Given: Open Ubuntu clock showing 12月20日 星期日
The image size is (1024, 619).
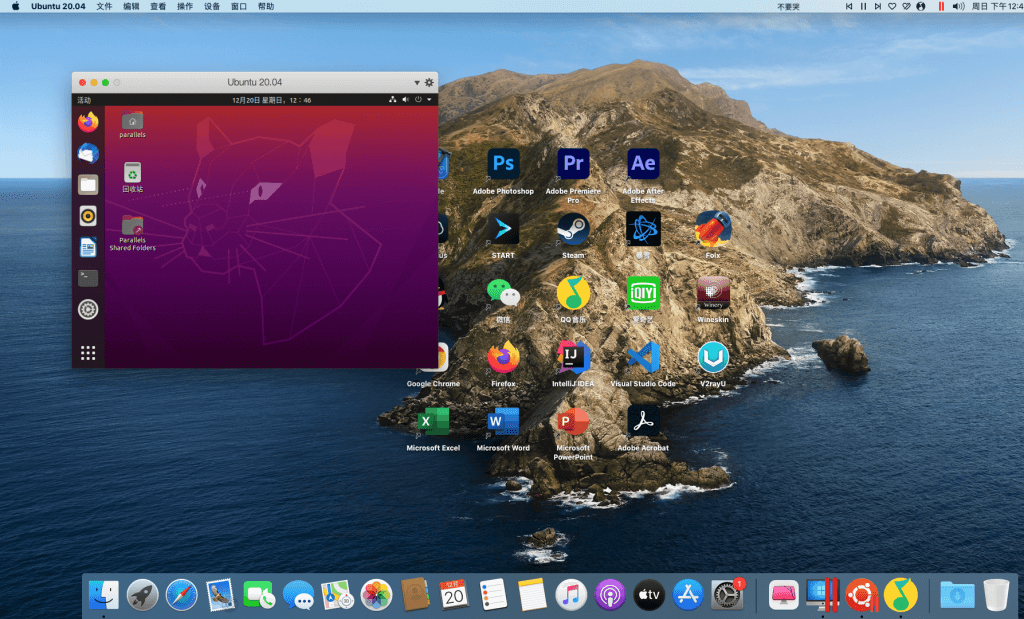Looking at the screenshot, I should click(272, 100).
